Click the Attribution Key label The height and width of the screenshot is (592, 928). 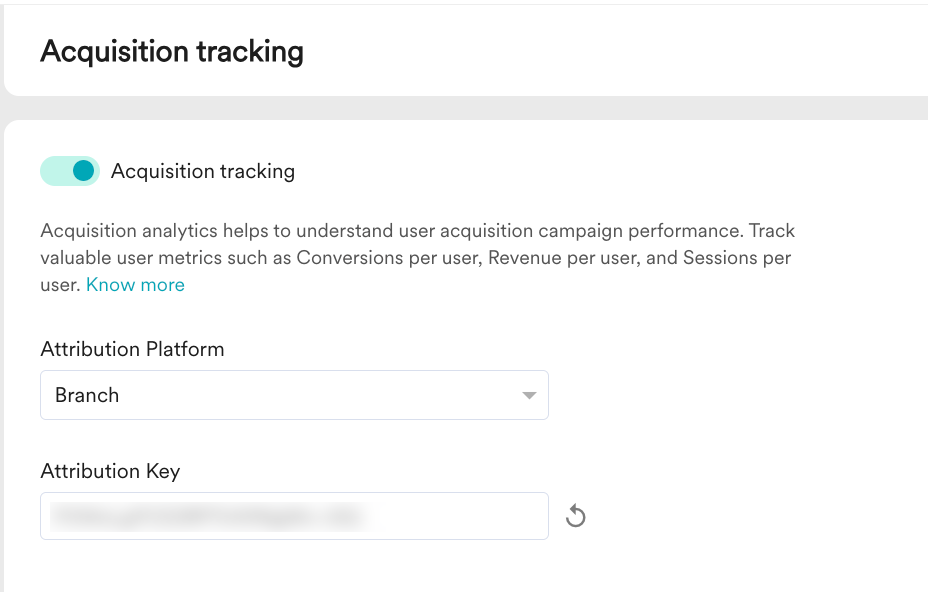[x=110, y=471]
